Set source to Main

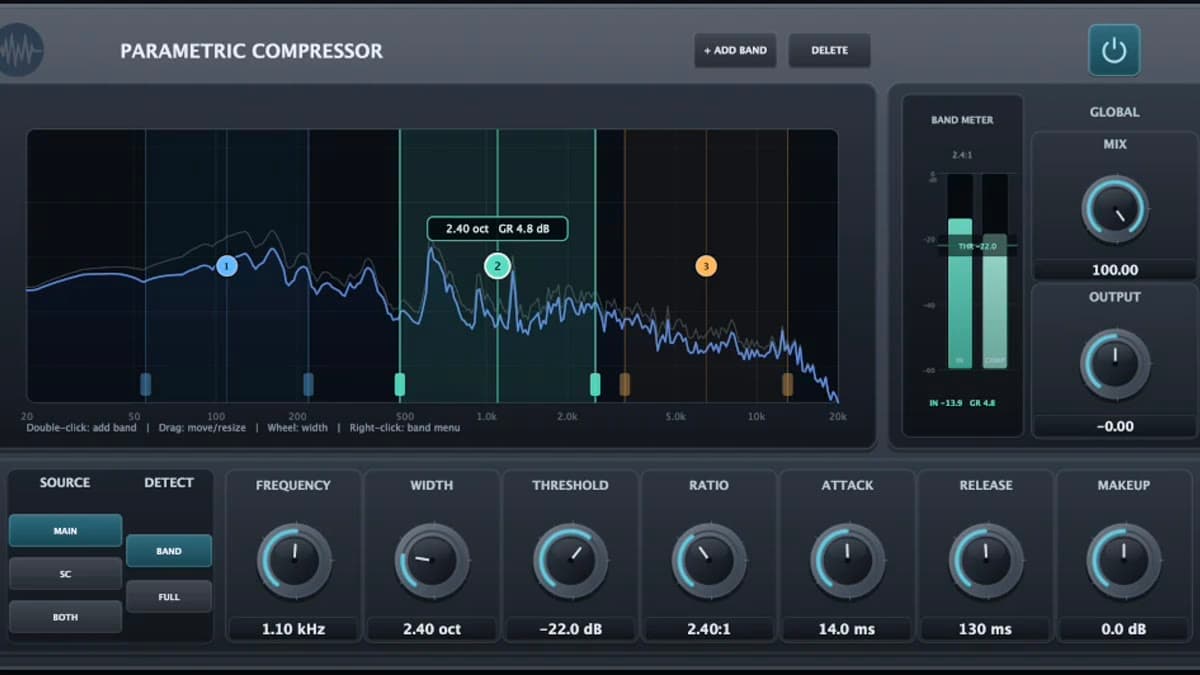point(65,531)
